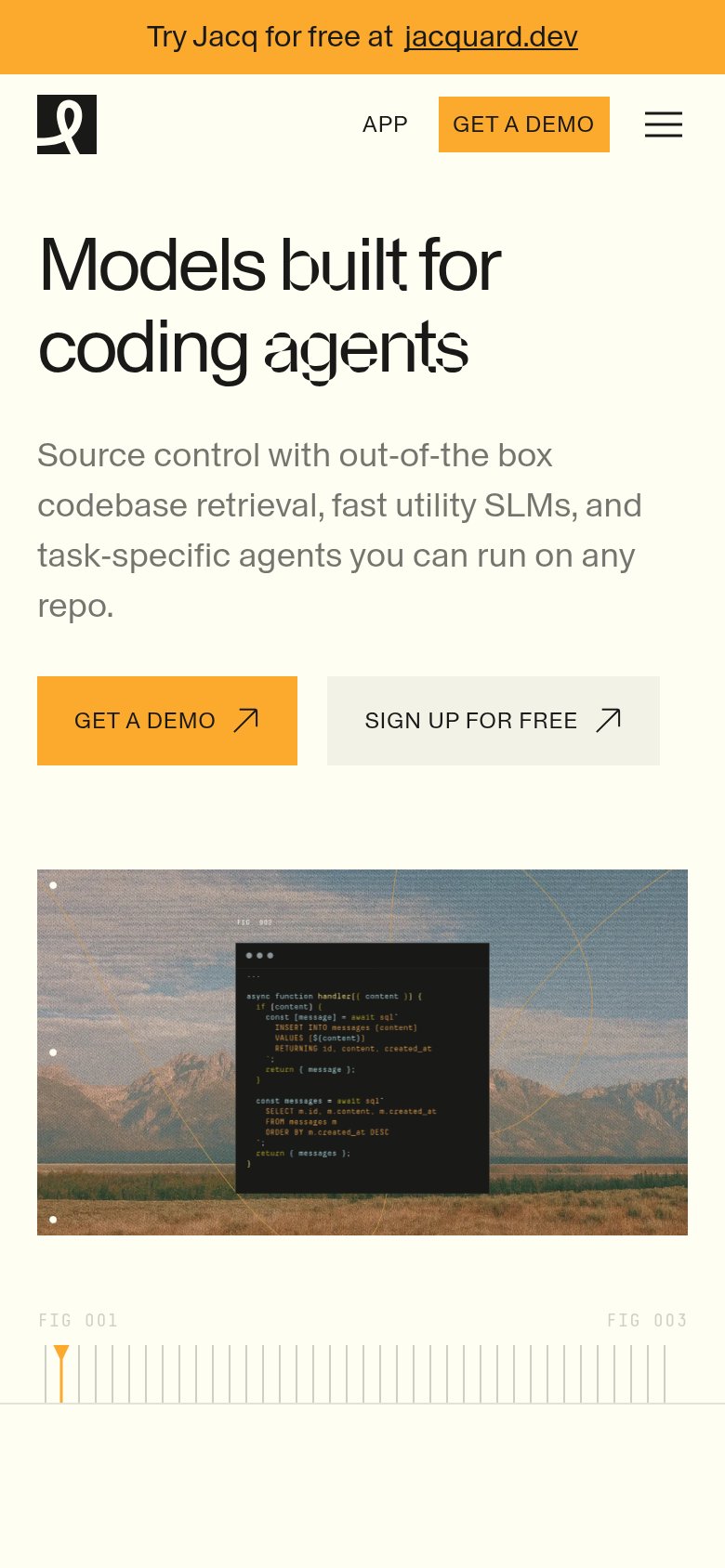Click arrow icon on SIGN UP FOR FREE

[x=608, y=720]
